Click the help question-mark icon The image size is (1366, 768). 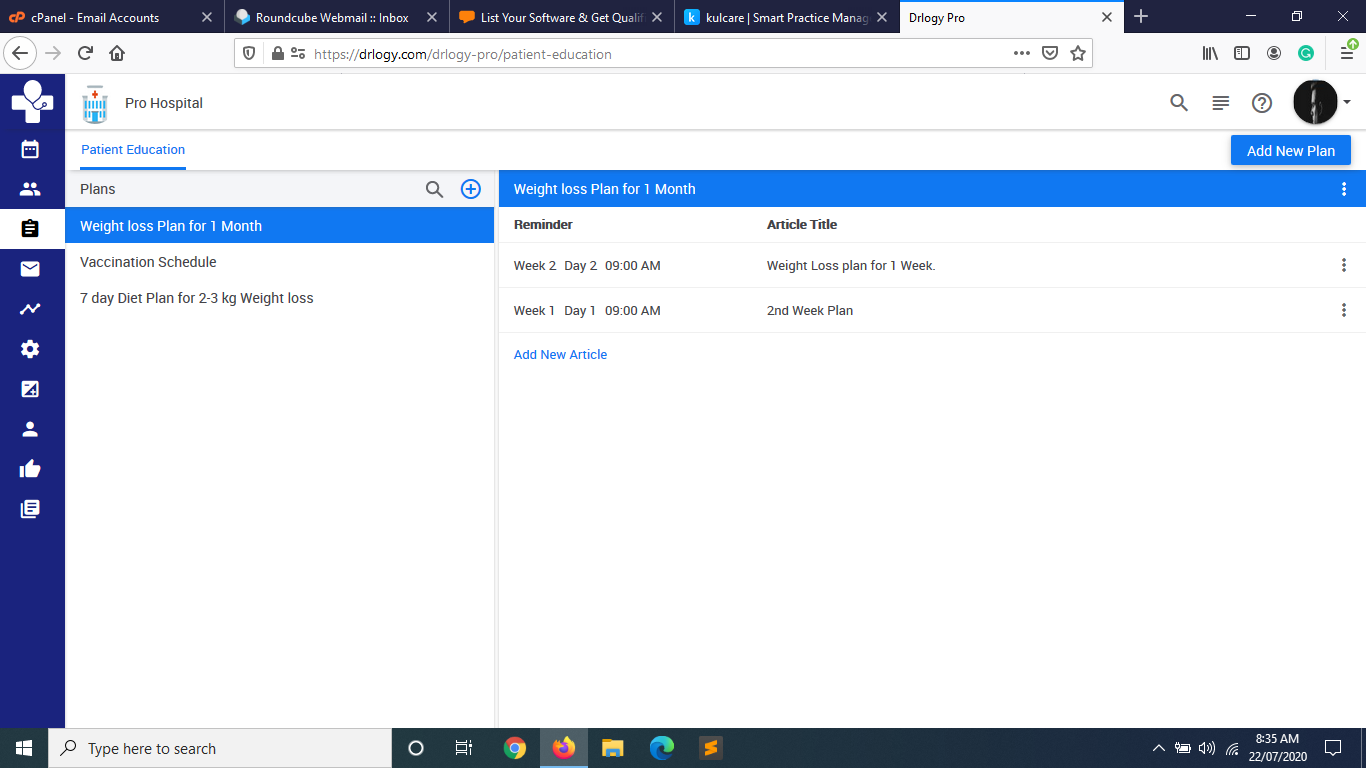point(1261,102)
